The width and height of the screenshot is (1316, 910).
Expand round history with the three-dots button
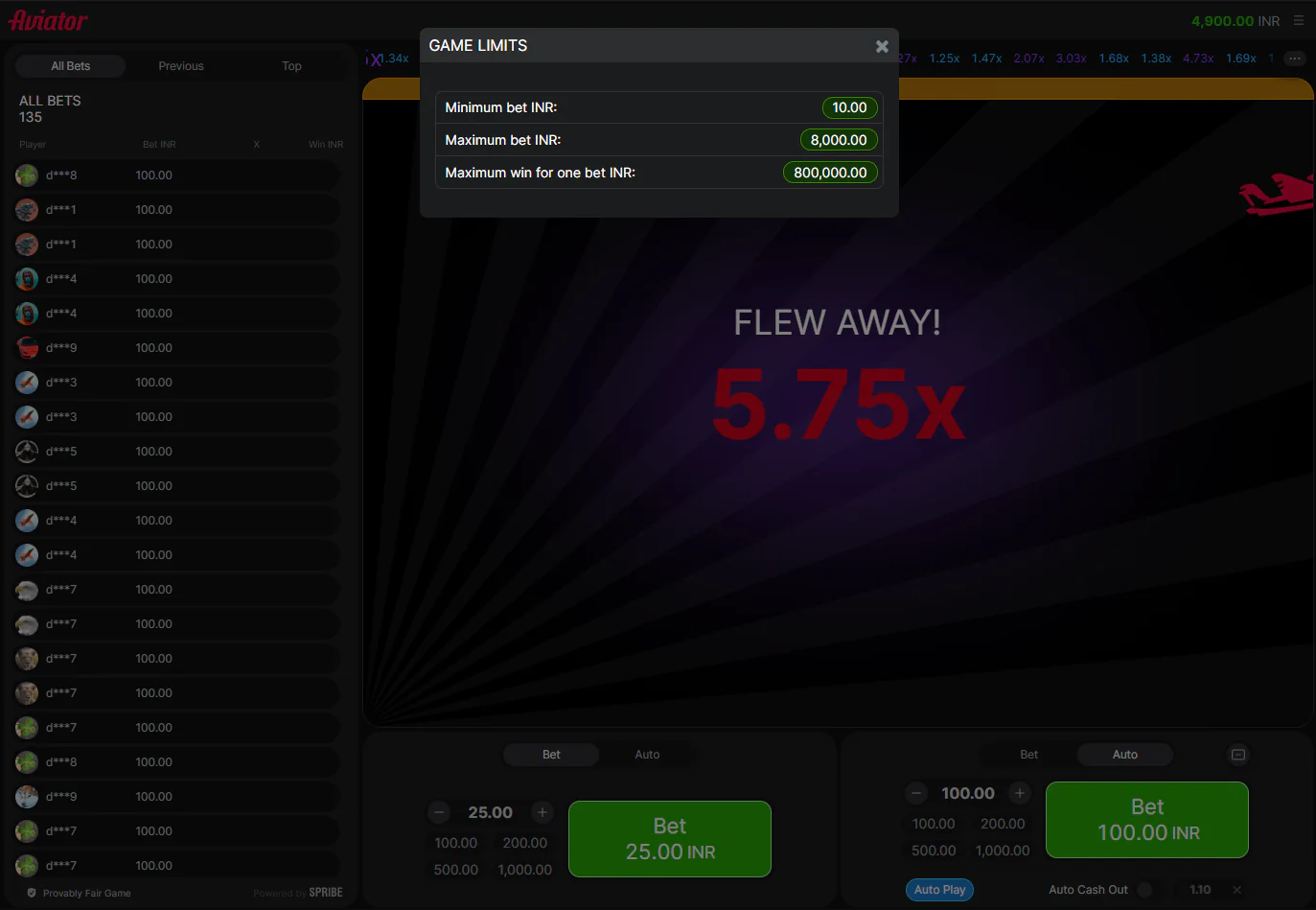coord(1295,58)
